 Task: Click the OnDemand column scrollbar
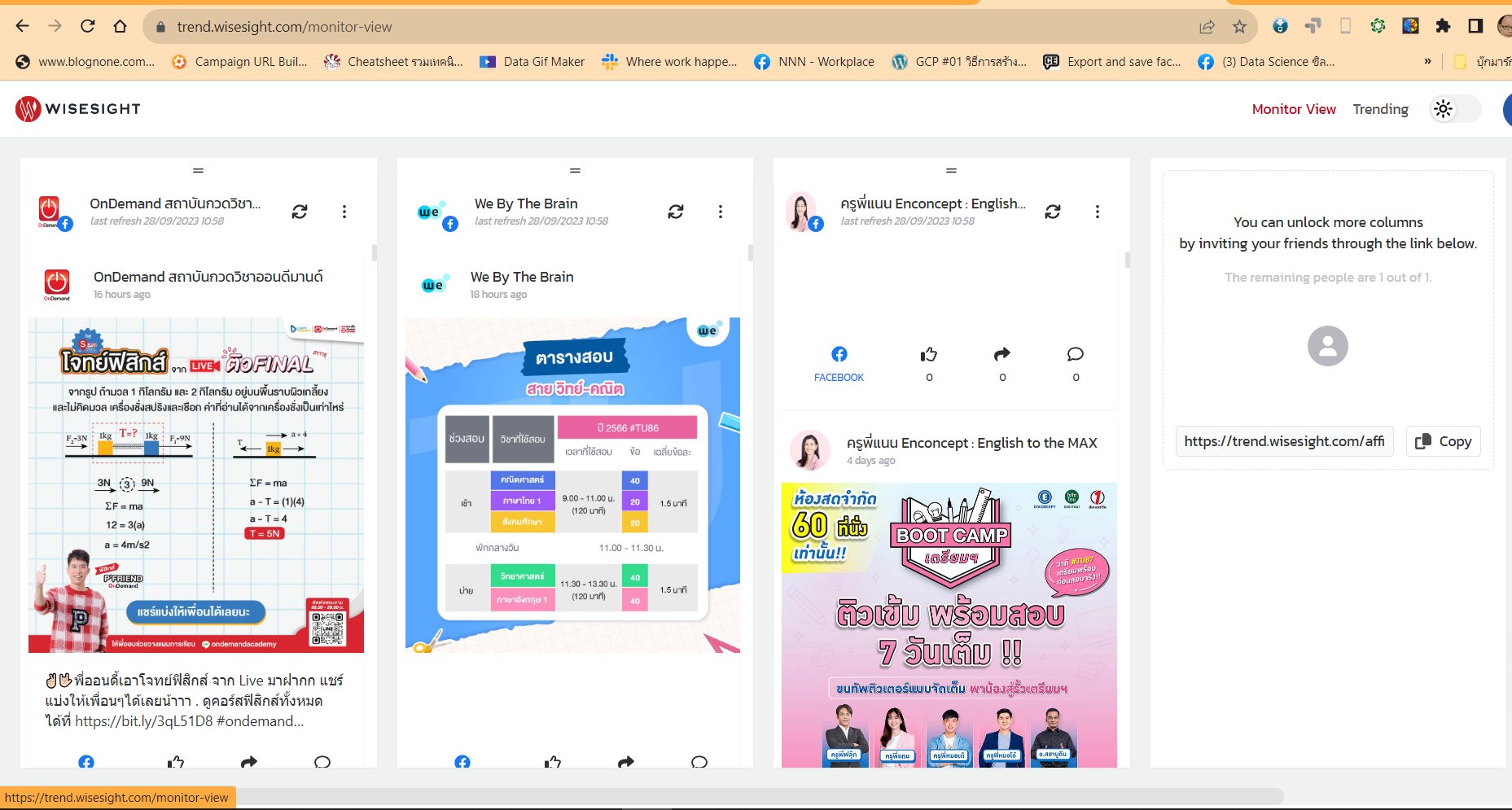coord(375,252)
